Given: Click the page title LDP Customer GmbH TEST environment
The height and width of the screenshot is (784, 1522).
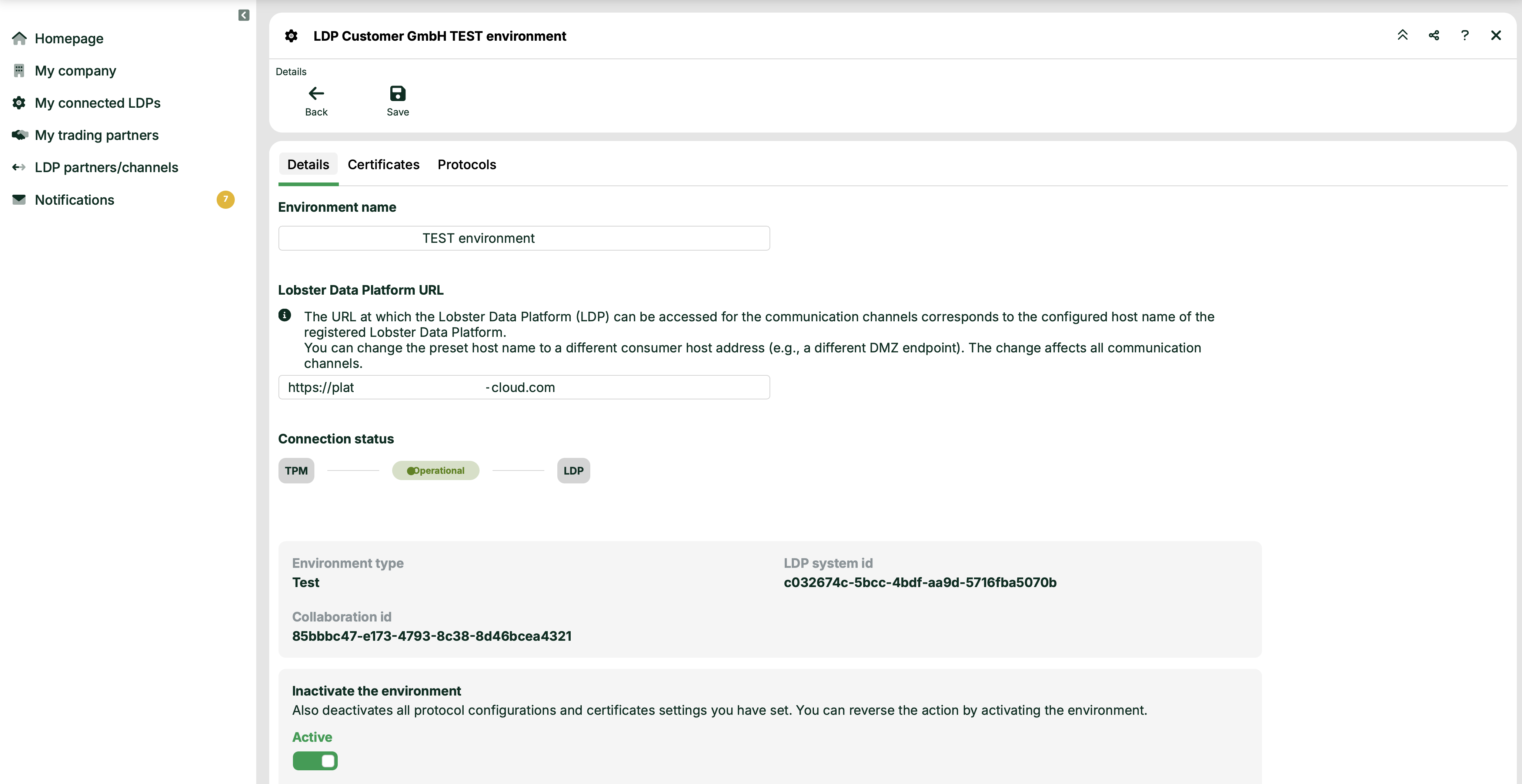Looking at the screenshot, I should [x=440, y=36].
